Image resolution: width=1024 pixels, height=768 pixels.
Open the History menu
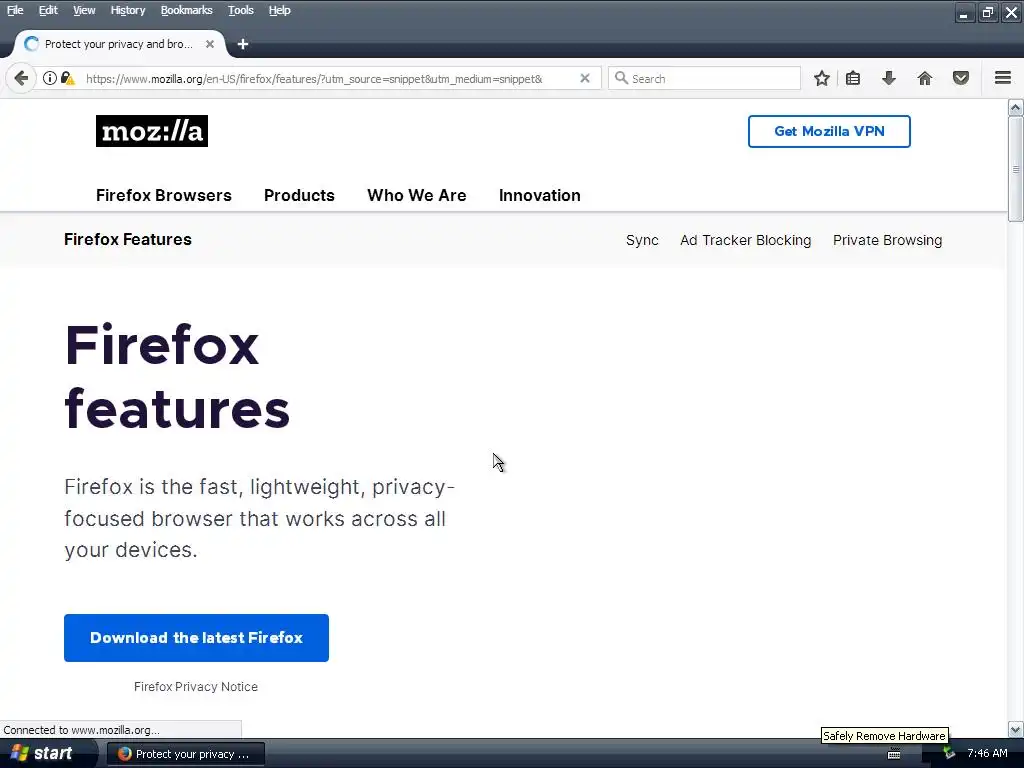127,10
